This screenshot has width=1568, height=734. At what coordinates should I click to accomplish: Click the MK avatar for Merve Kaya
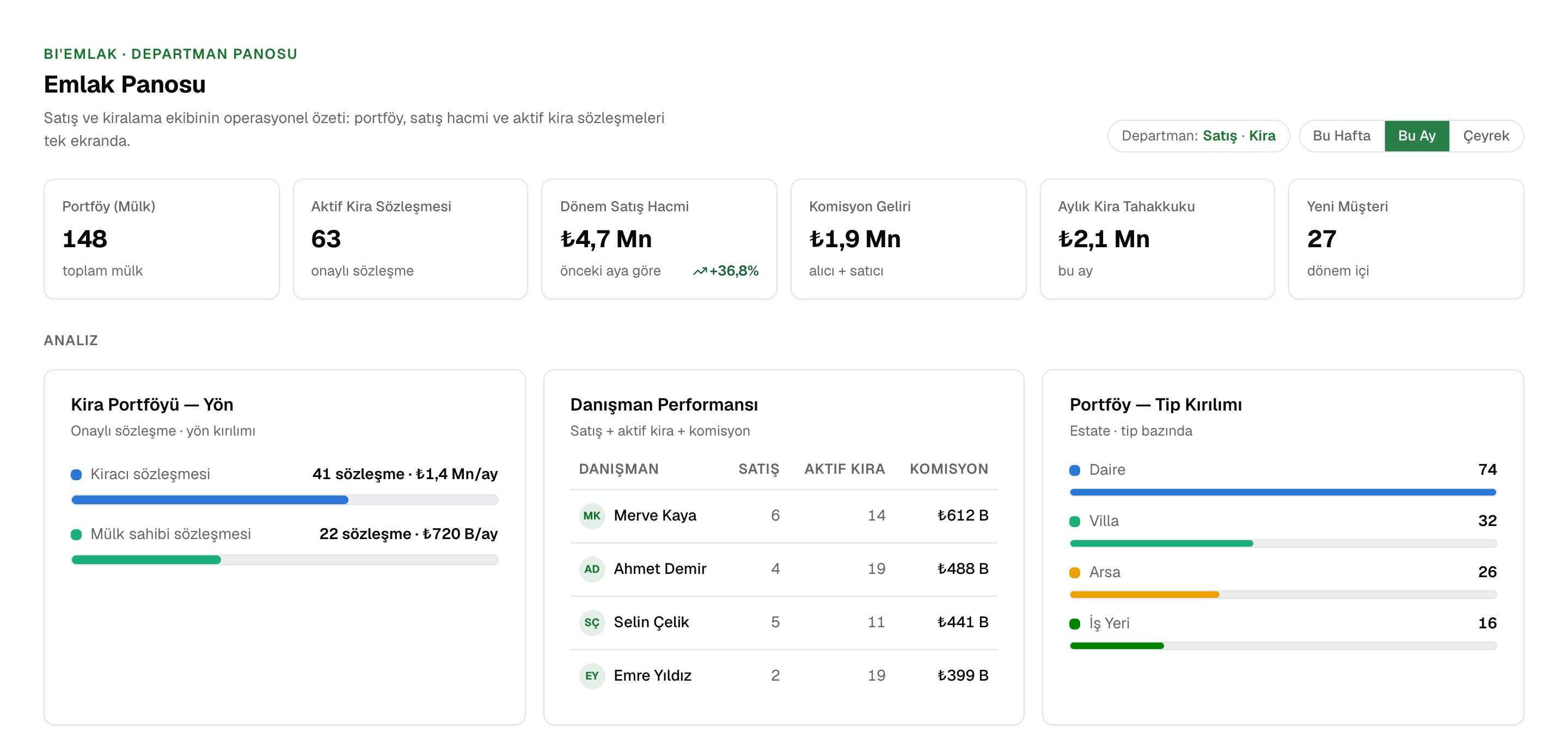591,516
